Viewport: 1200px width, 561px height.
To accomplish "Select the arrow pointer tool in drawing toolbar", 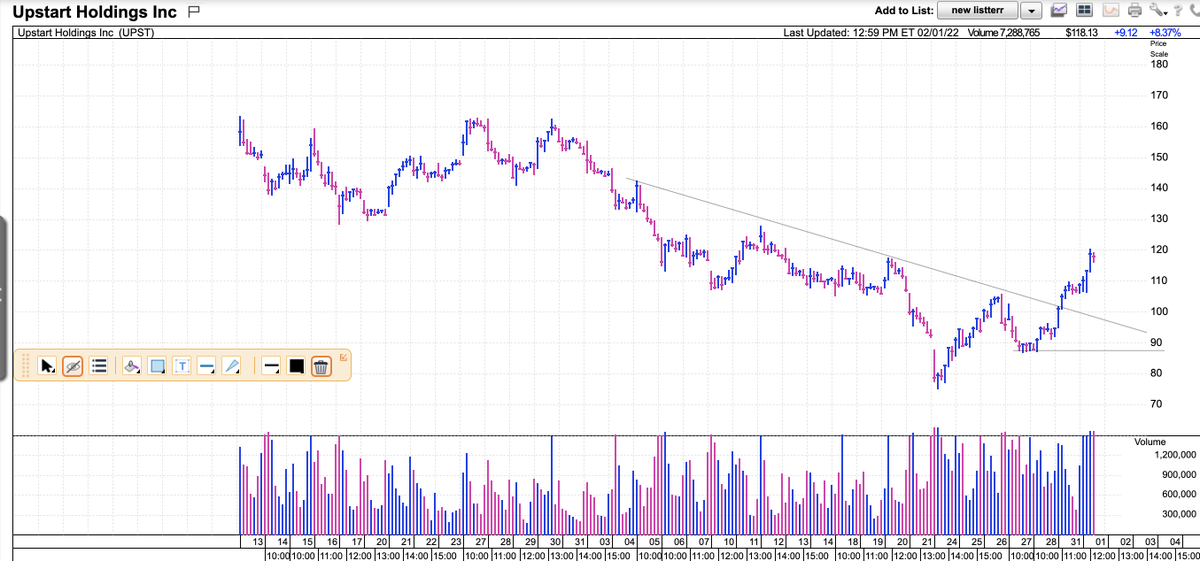I will pos(46,366).
